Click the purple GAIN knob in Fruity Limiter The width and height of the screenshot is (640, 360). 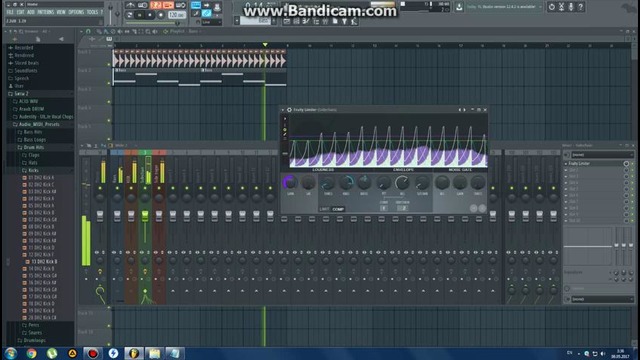pyautogui.click(x=290, y=182)
